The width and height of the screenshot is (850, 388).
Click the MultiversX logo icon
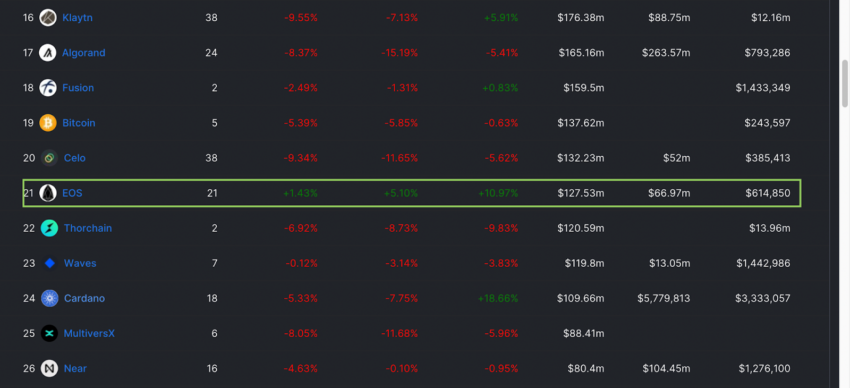(49, 333)
